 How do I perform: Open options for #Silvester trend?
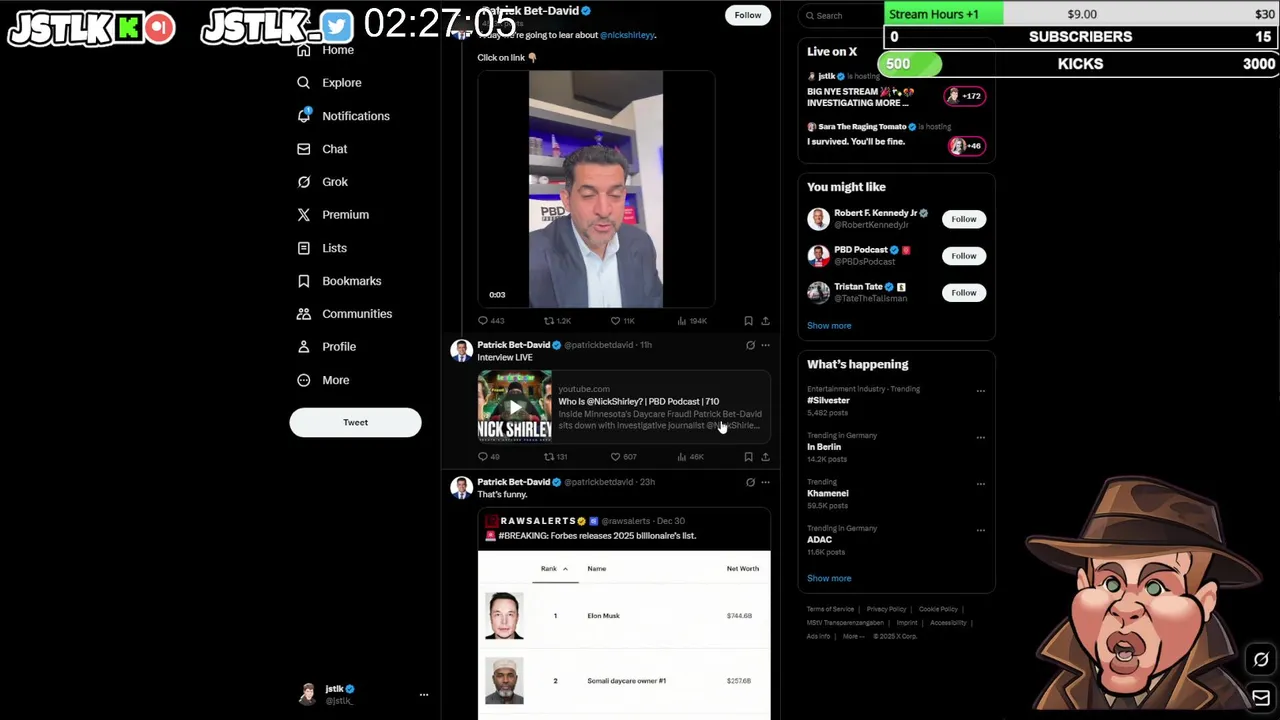980,391
